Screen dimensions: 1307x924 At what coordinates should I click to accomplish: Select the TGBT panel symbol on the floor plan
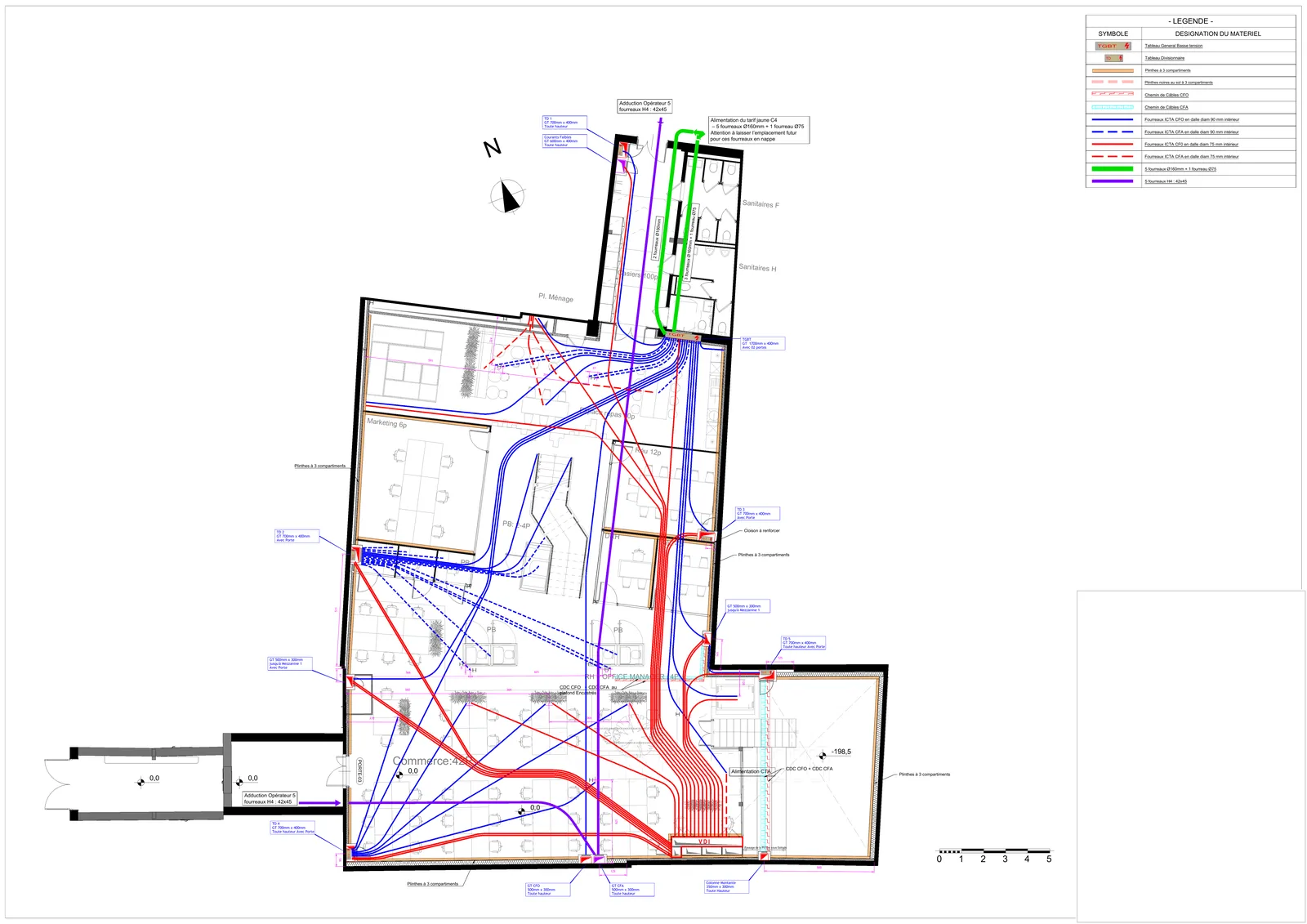(x=683, y=335)
